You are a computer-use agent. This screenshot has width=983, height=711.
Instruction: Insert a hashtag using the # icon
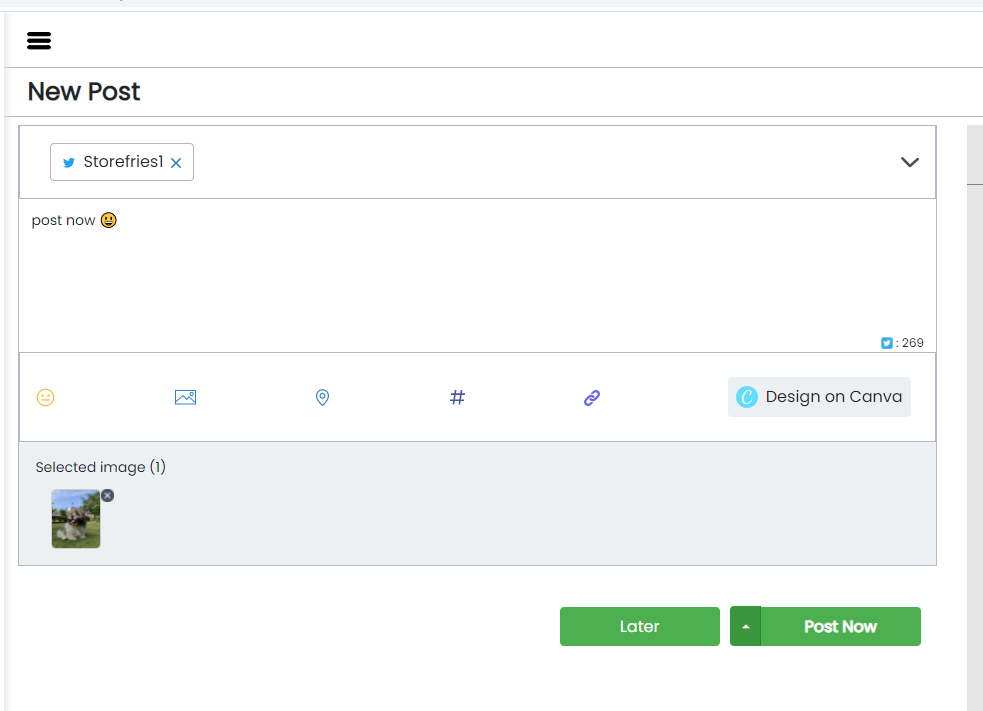click(x=457, y=397)
